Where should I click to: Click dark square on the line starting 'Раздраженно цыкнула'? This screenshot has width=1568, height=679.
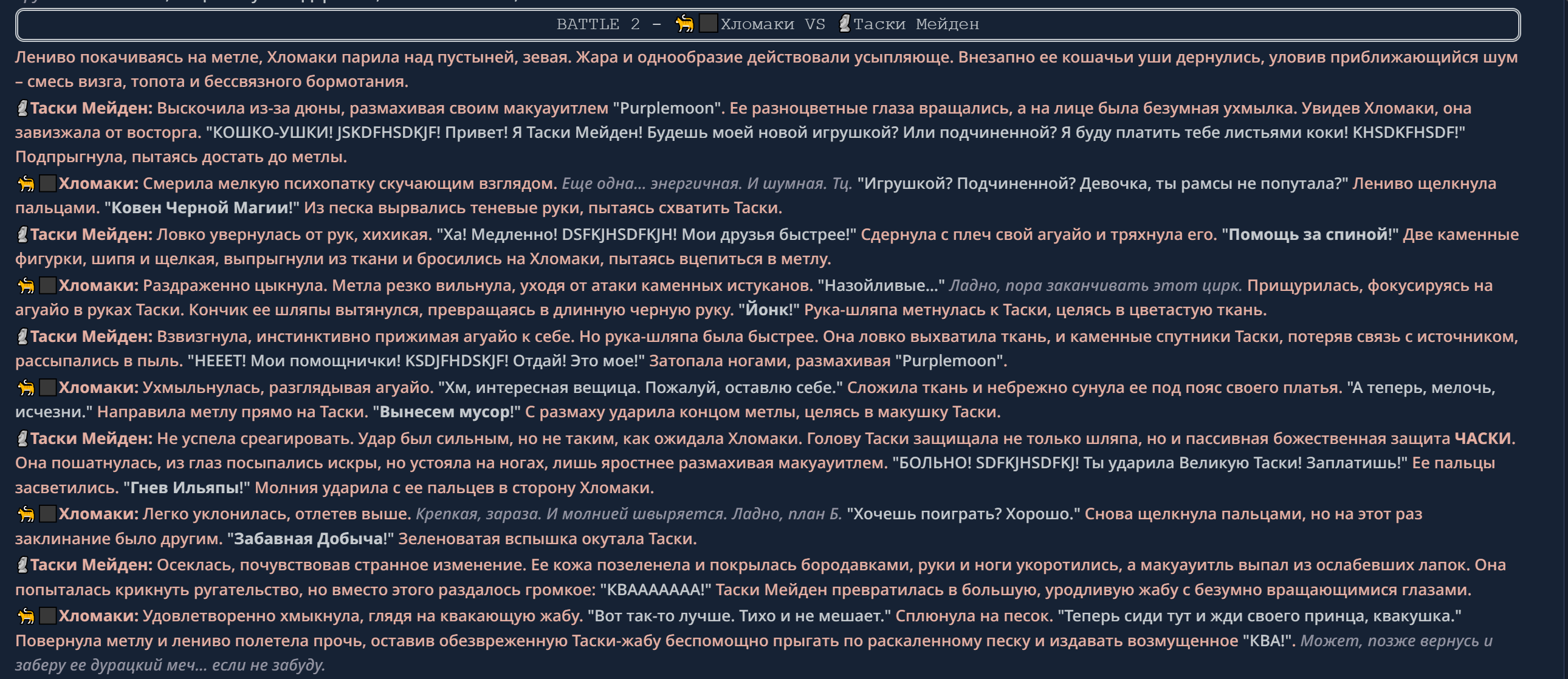coord(48,285)
